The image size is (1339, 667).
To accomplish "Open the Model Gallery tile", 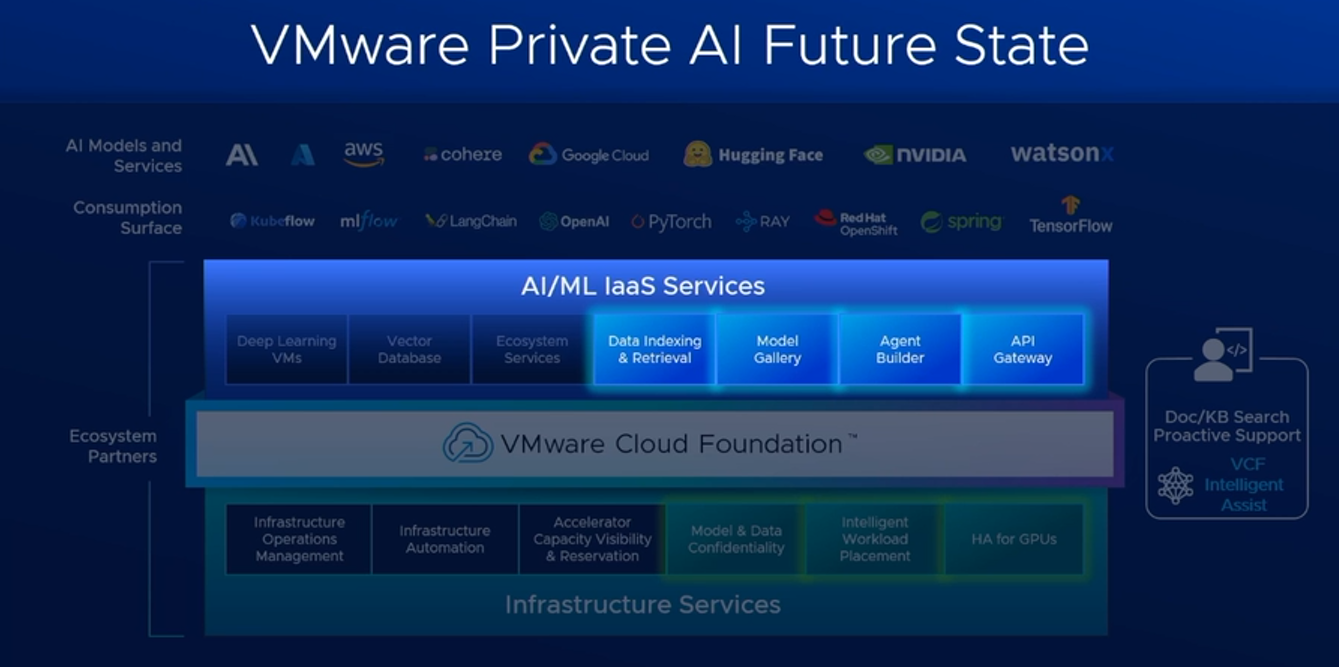I will (777, 349).
